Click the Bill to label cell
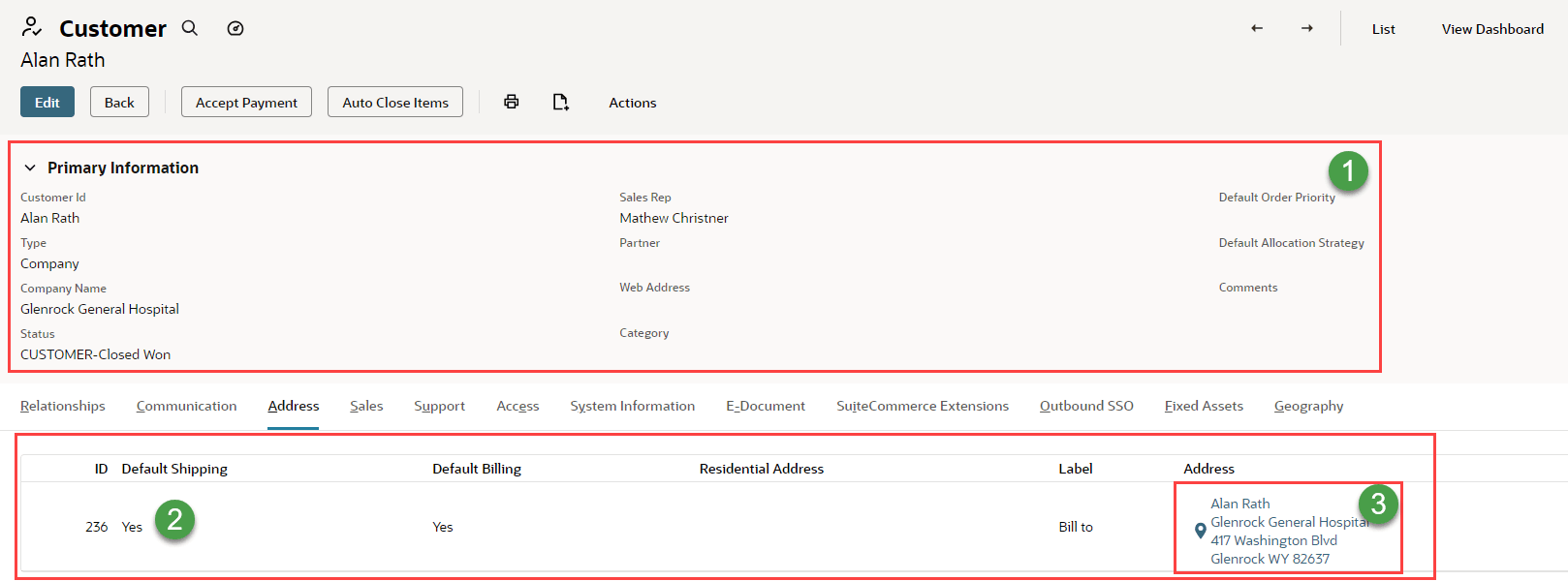 (1076, 527)
